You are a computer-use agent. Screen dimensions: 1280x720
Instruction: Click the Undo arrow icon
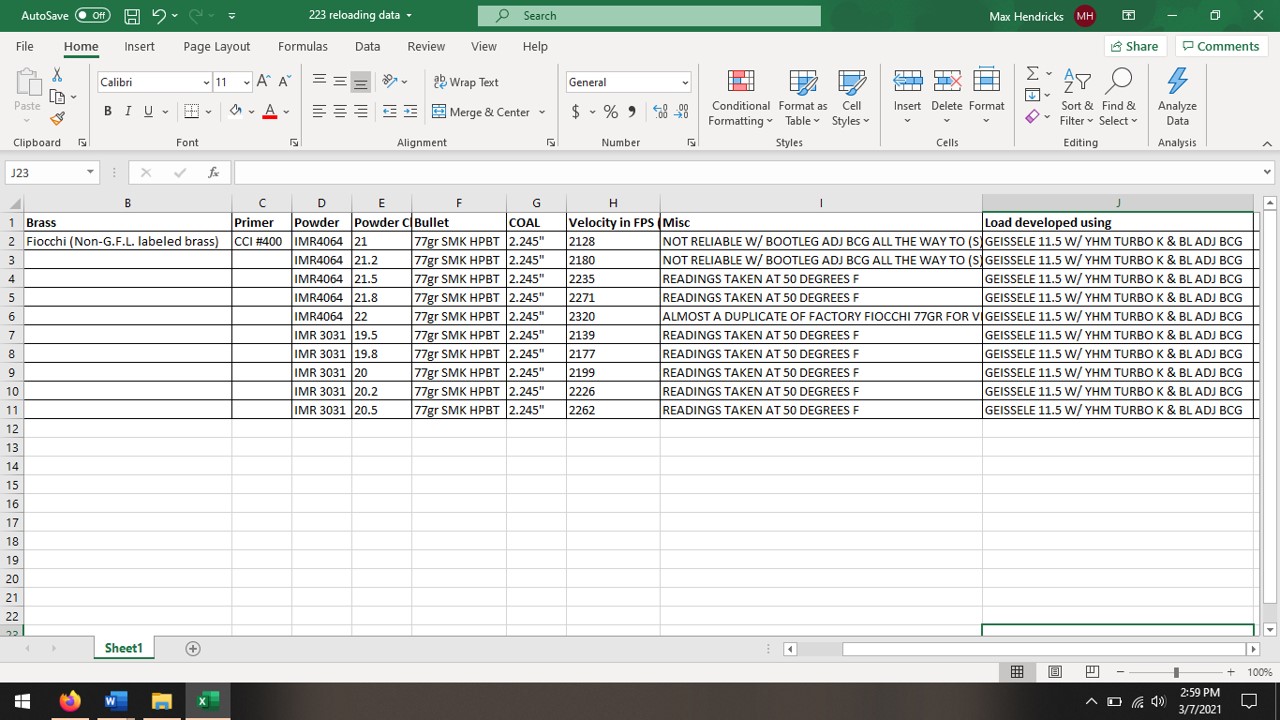point(158,16)
